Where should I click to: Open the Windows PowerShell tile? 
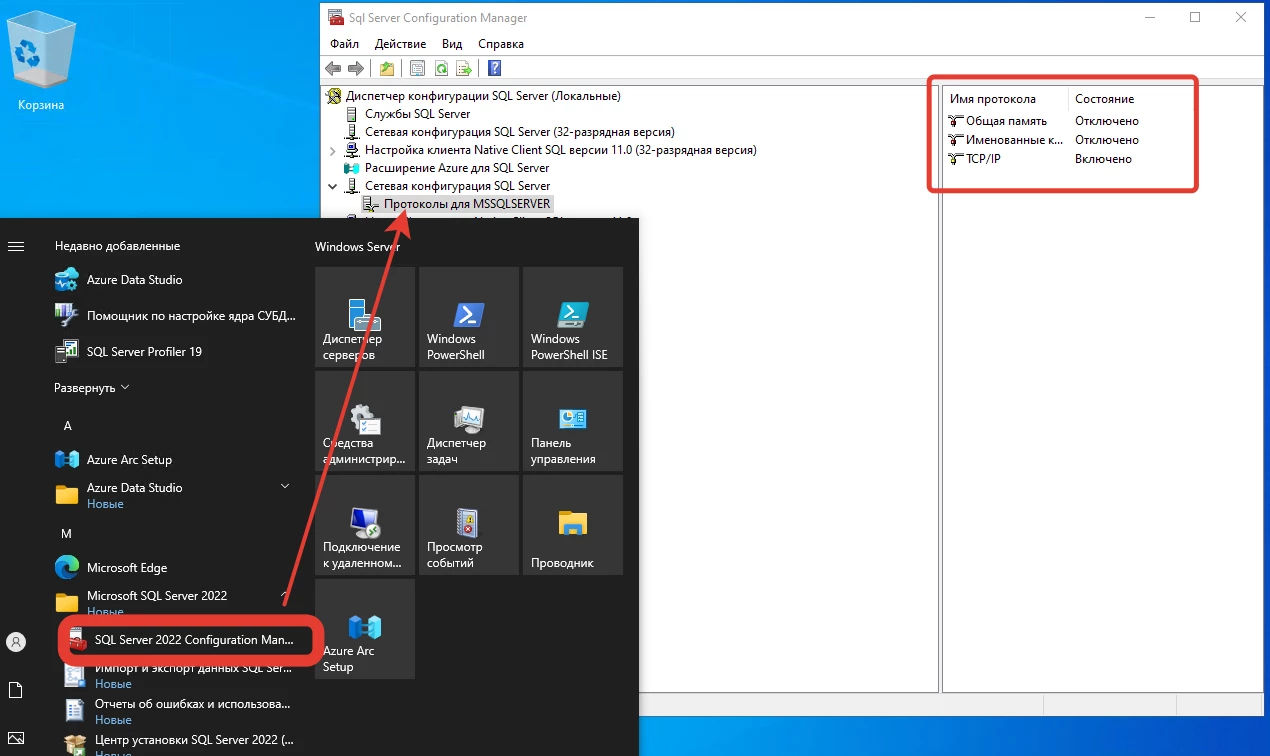pos(468,317)
